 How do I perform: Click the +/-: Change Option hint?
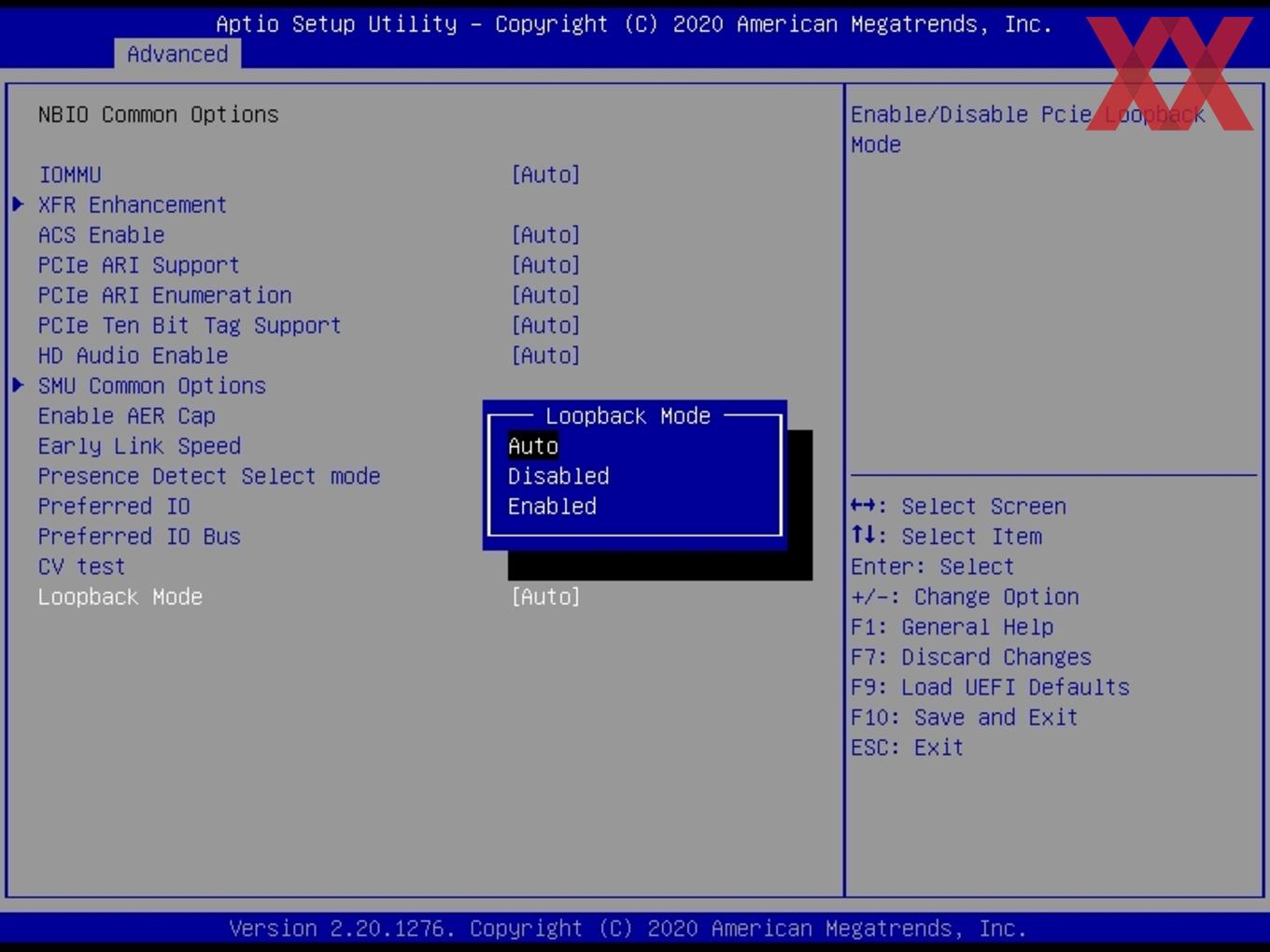click(x=965, y=596)
